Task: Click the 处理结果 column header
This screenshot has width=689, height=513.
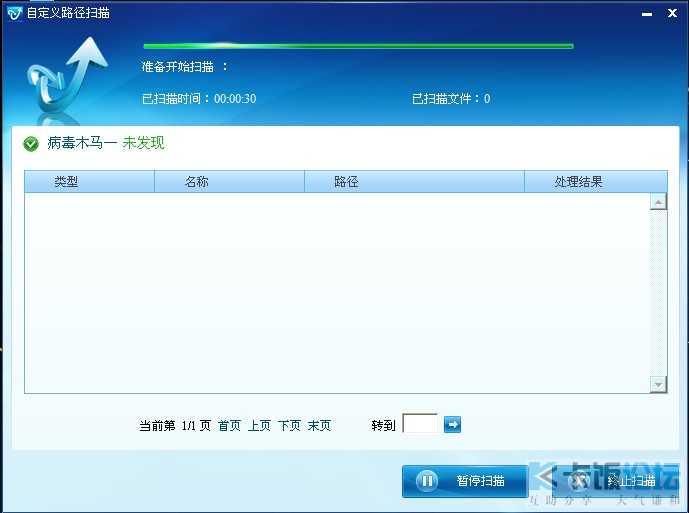Action: 578,182
